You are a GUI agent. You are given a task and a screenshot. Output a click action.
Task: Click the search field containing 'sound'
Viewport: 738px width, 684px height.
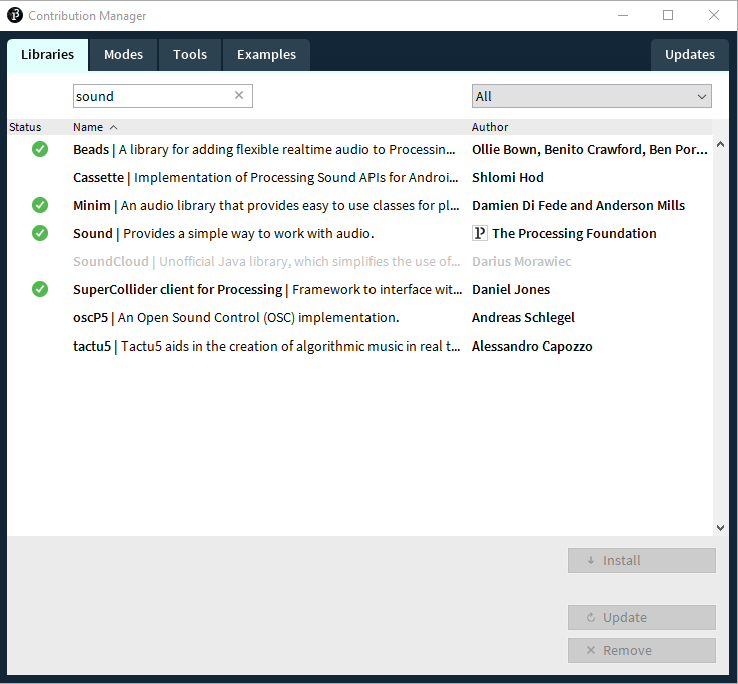point(162,96)
